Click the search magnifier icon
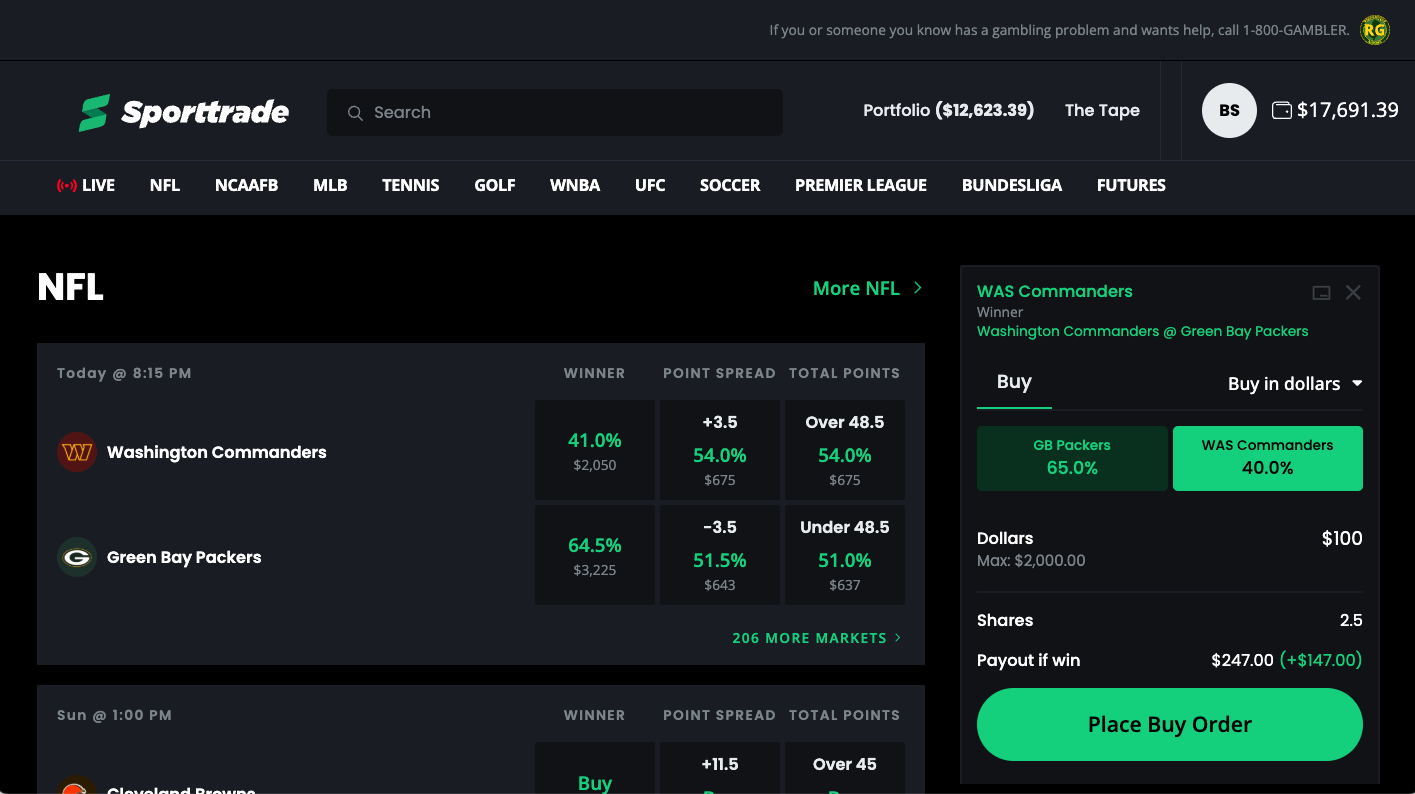Viewport: 1415px width, 794px height. pyautogui.click(x=355, y=113)
